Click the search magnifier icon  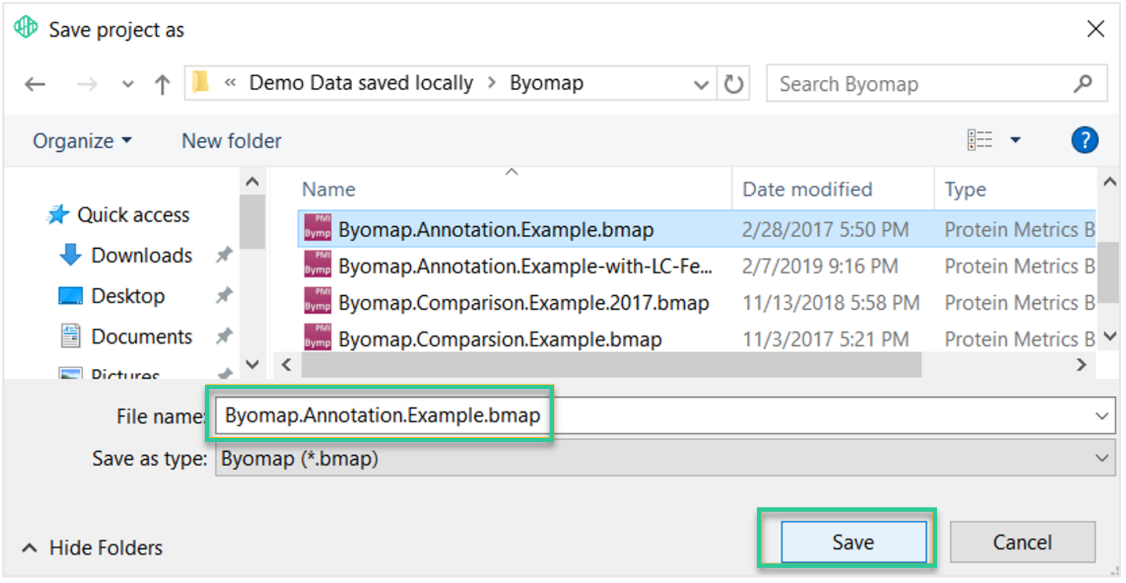pos(1082,84)
